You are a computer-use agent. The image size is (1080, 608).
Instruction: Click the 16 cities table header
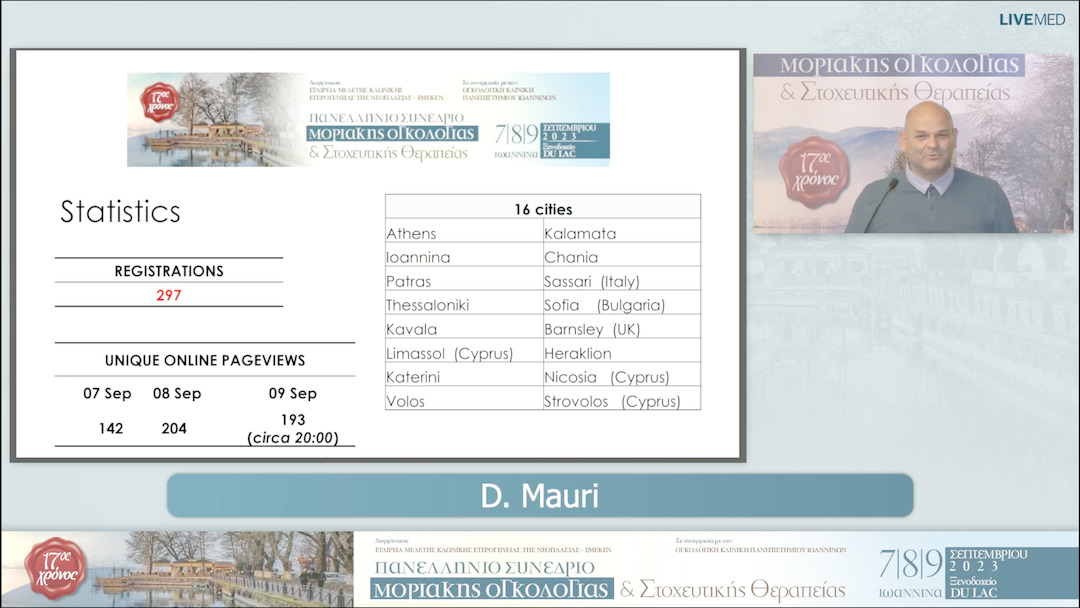[x=543, y=209]
